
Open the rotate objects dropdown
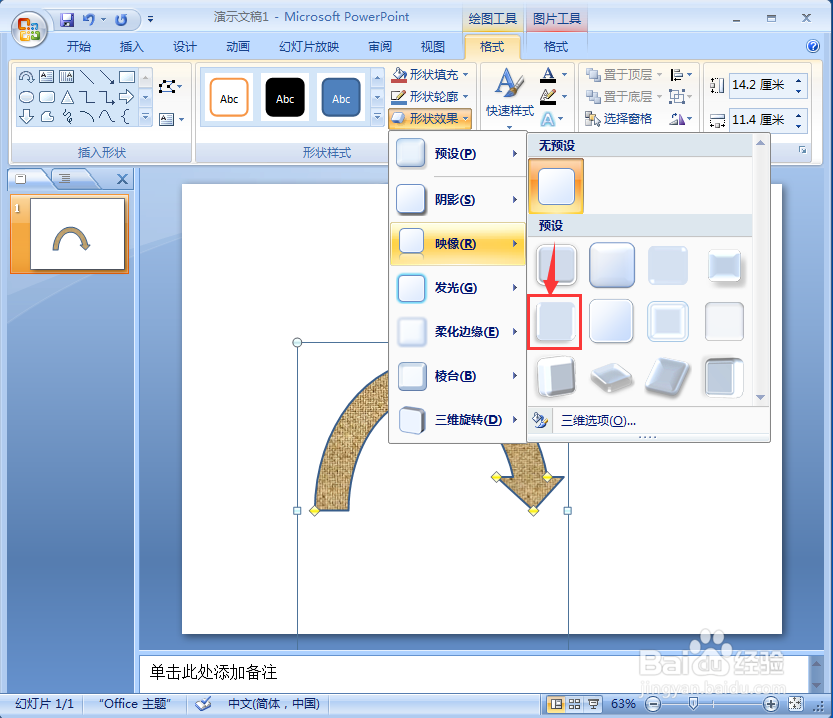point(681,119)
